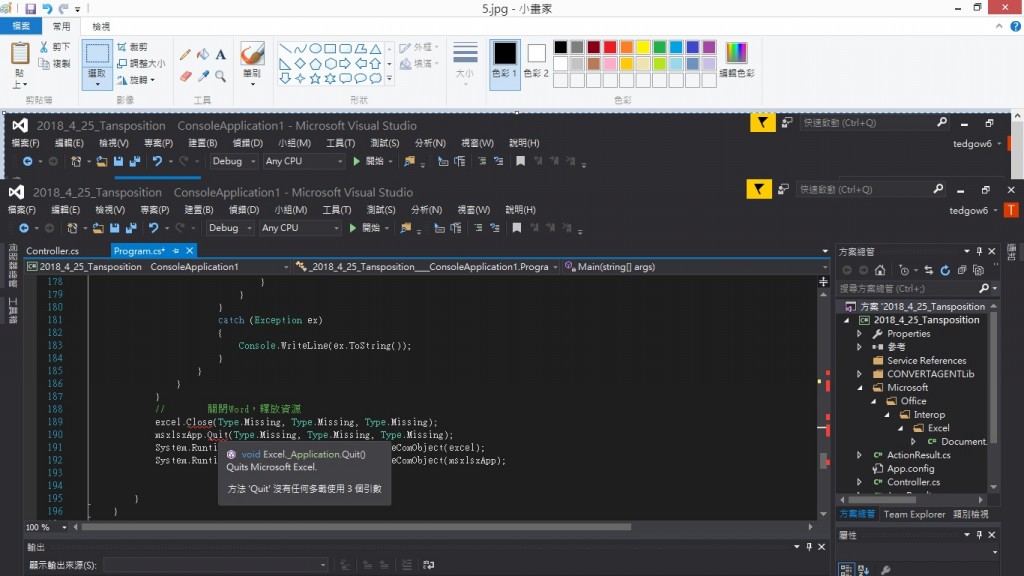Open the Brushes (筆刷) dropdown arrow

[252, 84]
